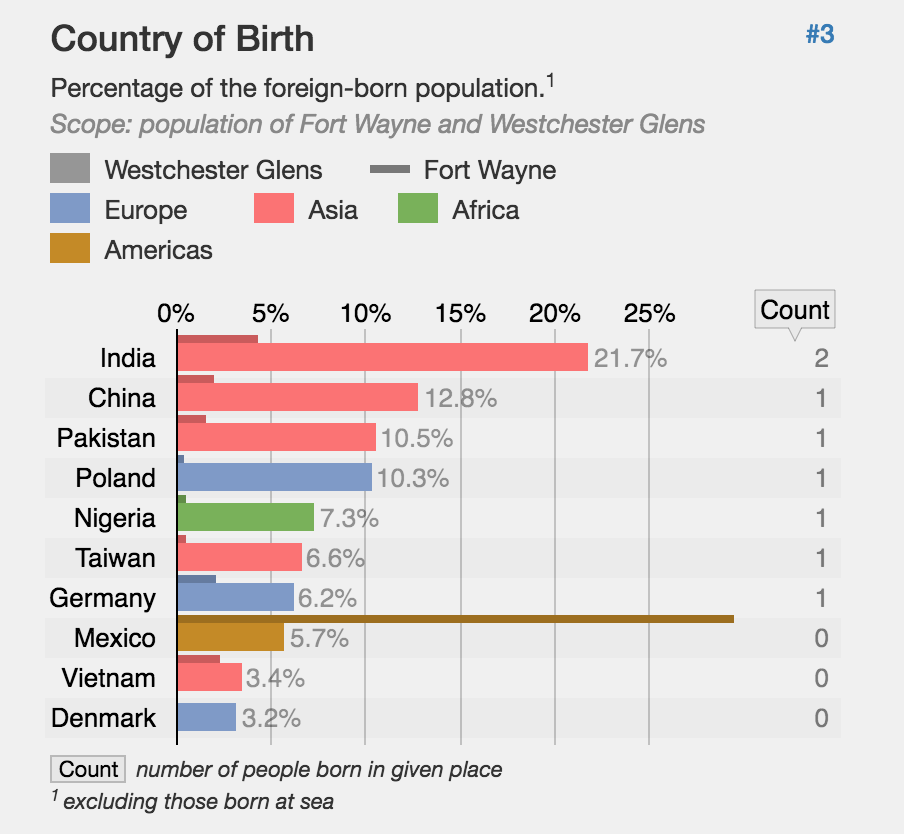This screenshot has height=834, width=904.
Task: Click the long Fort Wayne Mexico bar
Action: point(455,619)
